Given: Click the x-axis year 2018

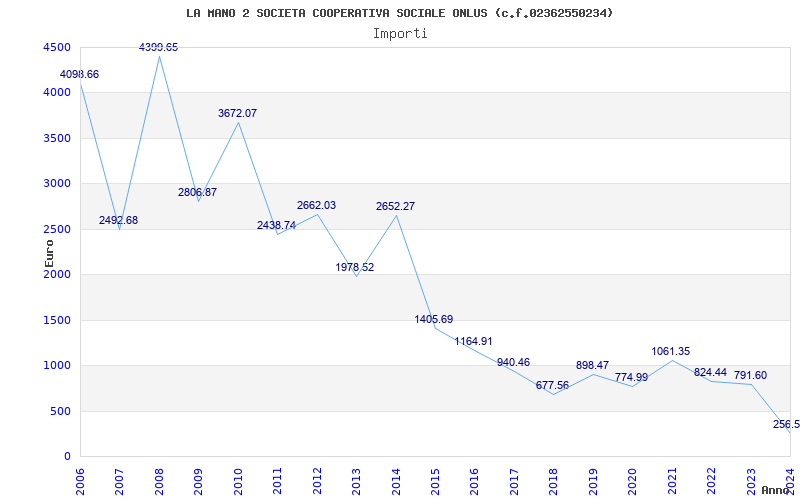Looking at the screenshot, I should 554,481.
